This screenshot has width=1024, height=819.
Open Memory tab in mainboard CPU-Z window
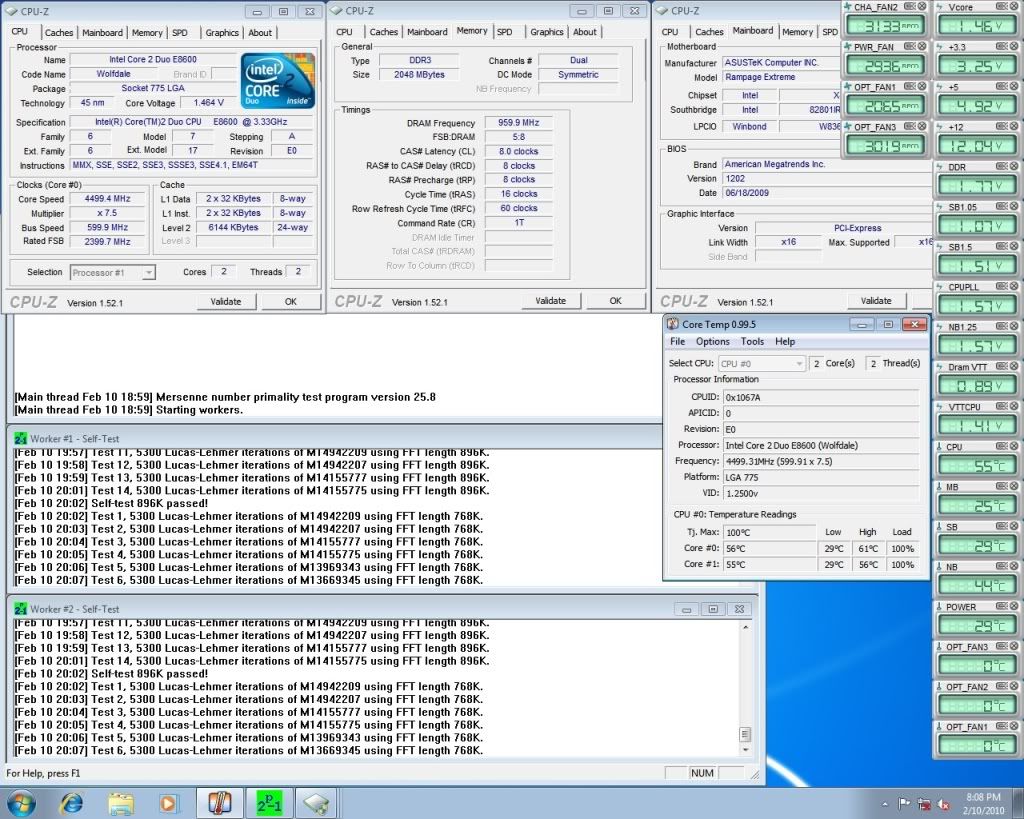tap(797, 32)
